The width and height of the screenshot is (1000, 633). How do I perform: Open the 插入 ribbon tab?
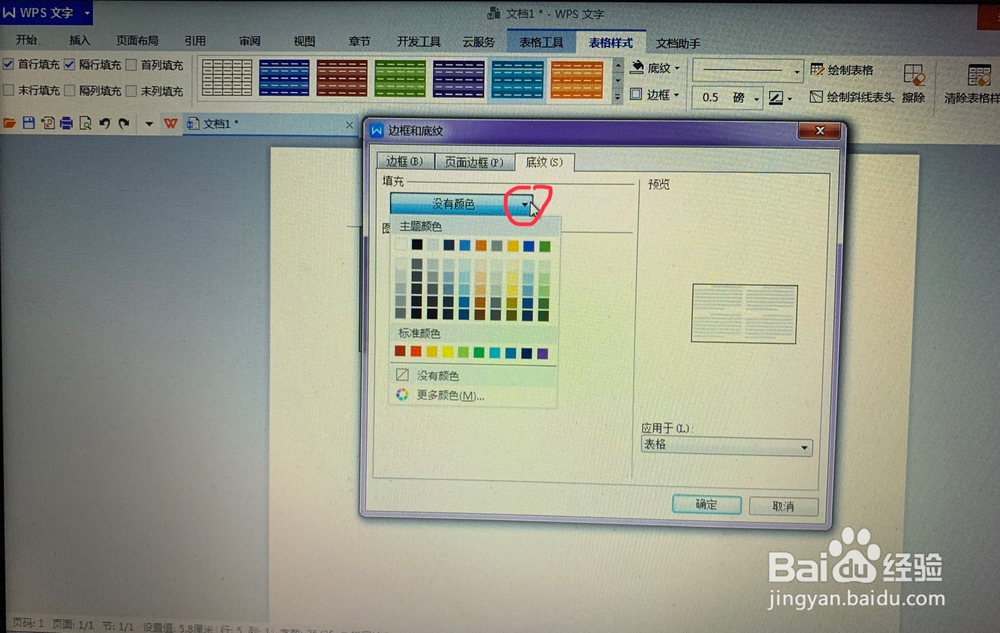pyautogui.click(x=79, y=40)
